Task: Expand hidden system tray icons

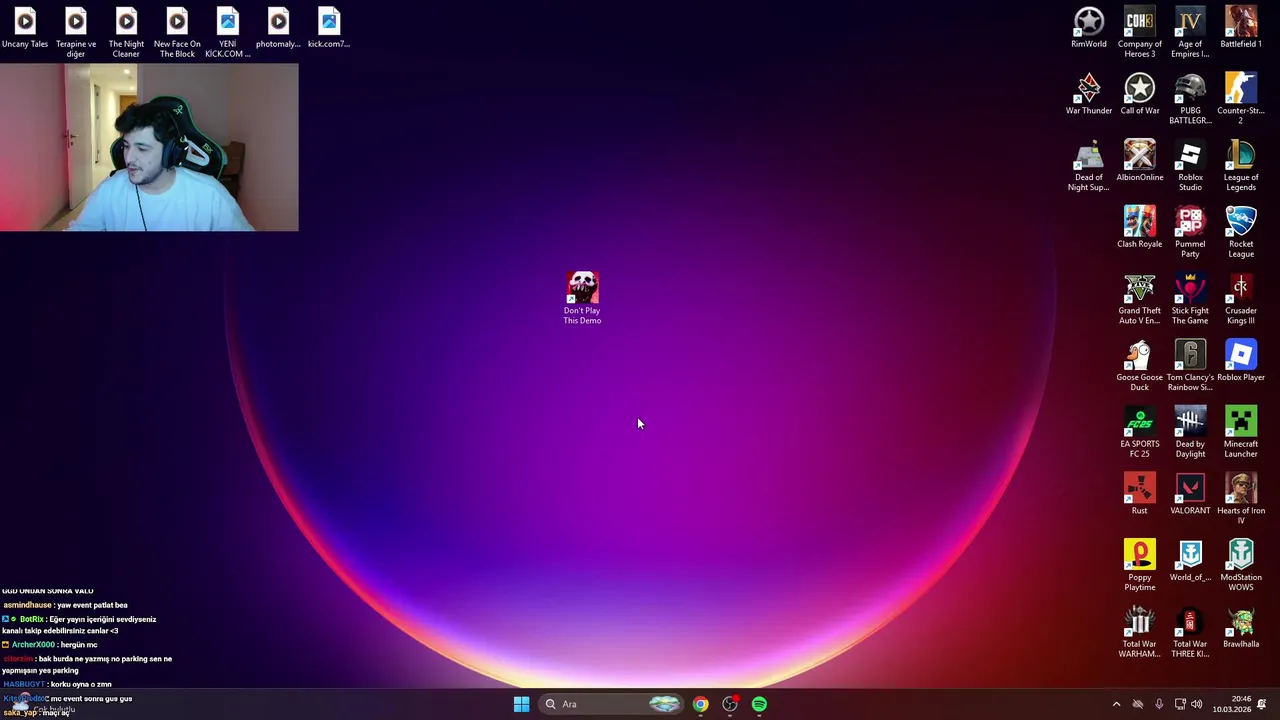Action: 1117,704
